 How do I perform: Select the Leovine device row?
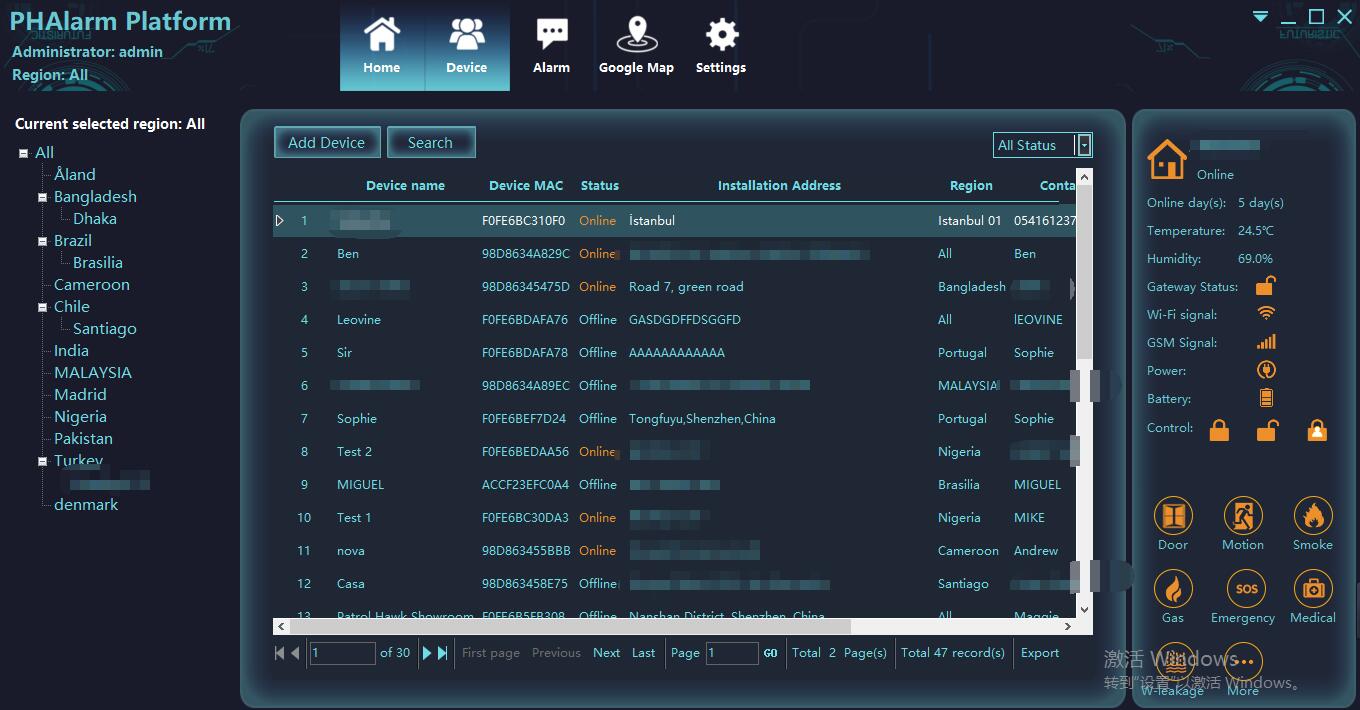coord(675,320)
